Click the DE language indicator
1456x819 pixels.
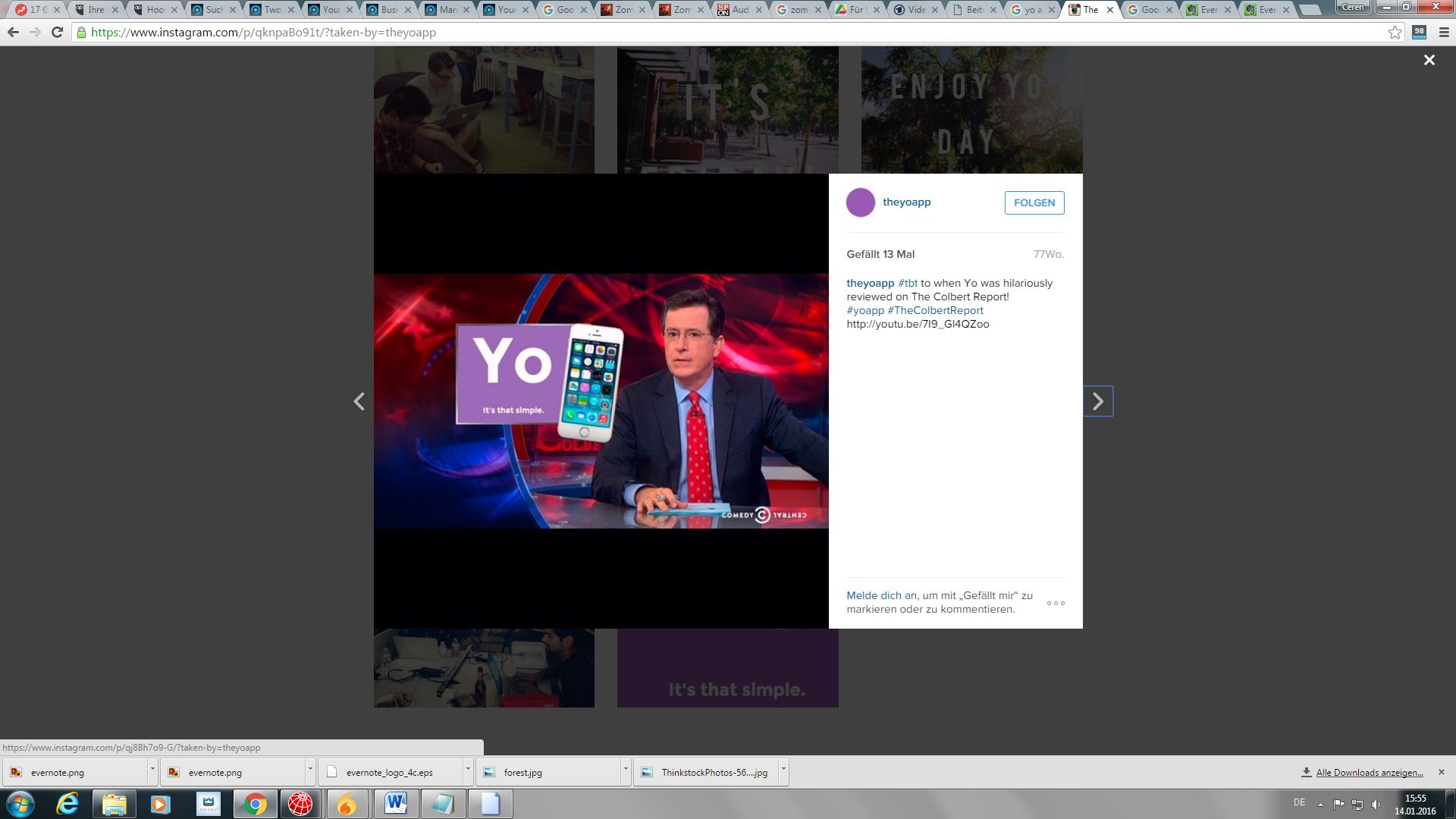[1299, 802]
